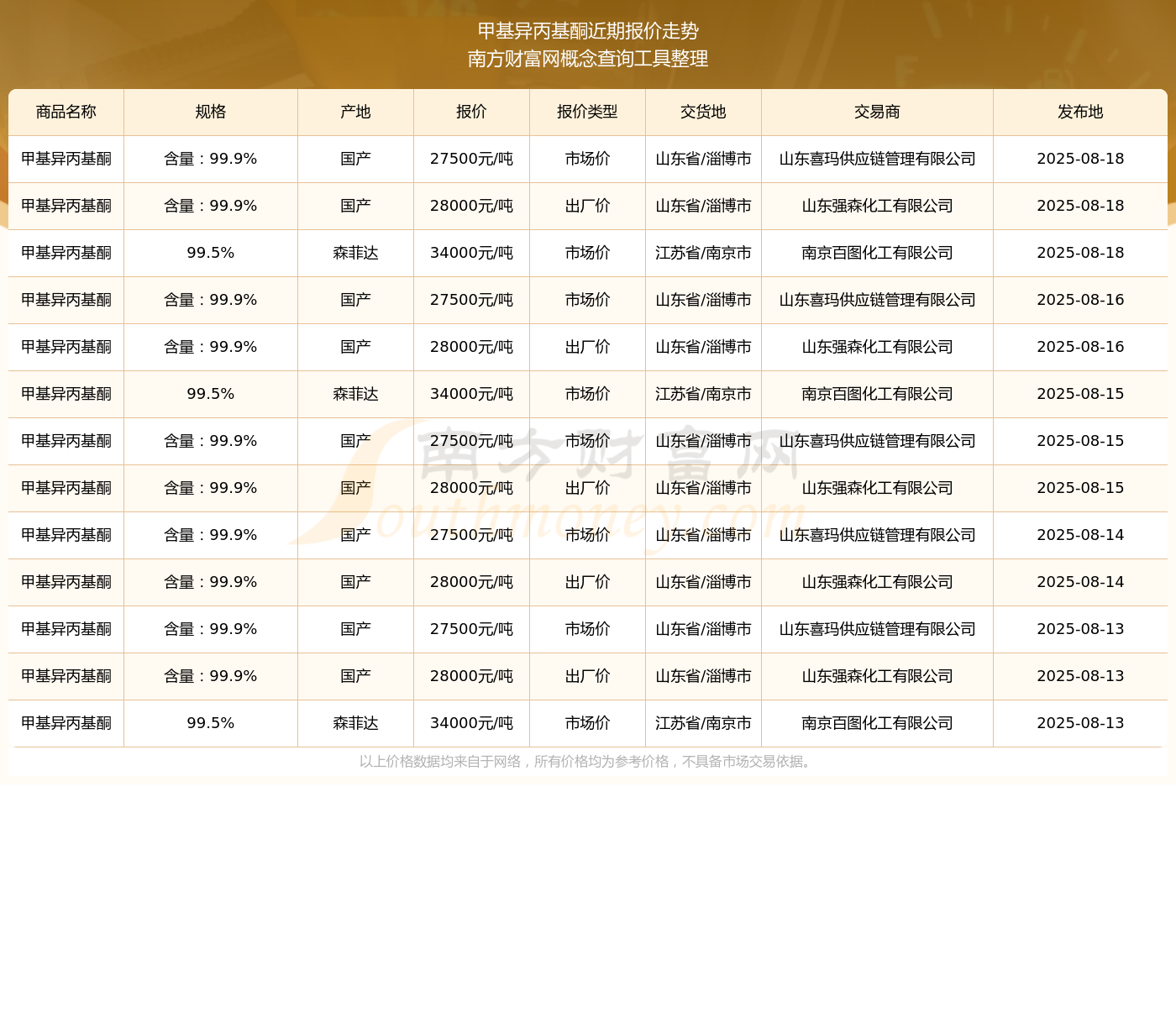This screenshot has height=1012, width=1176.
Task: Click 山东强森化工有限公司 in the 2025-08-16 row
Action: [877, 347]
